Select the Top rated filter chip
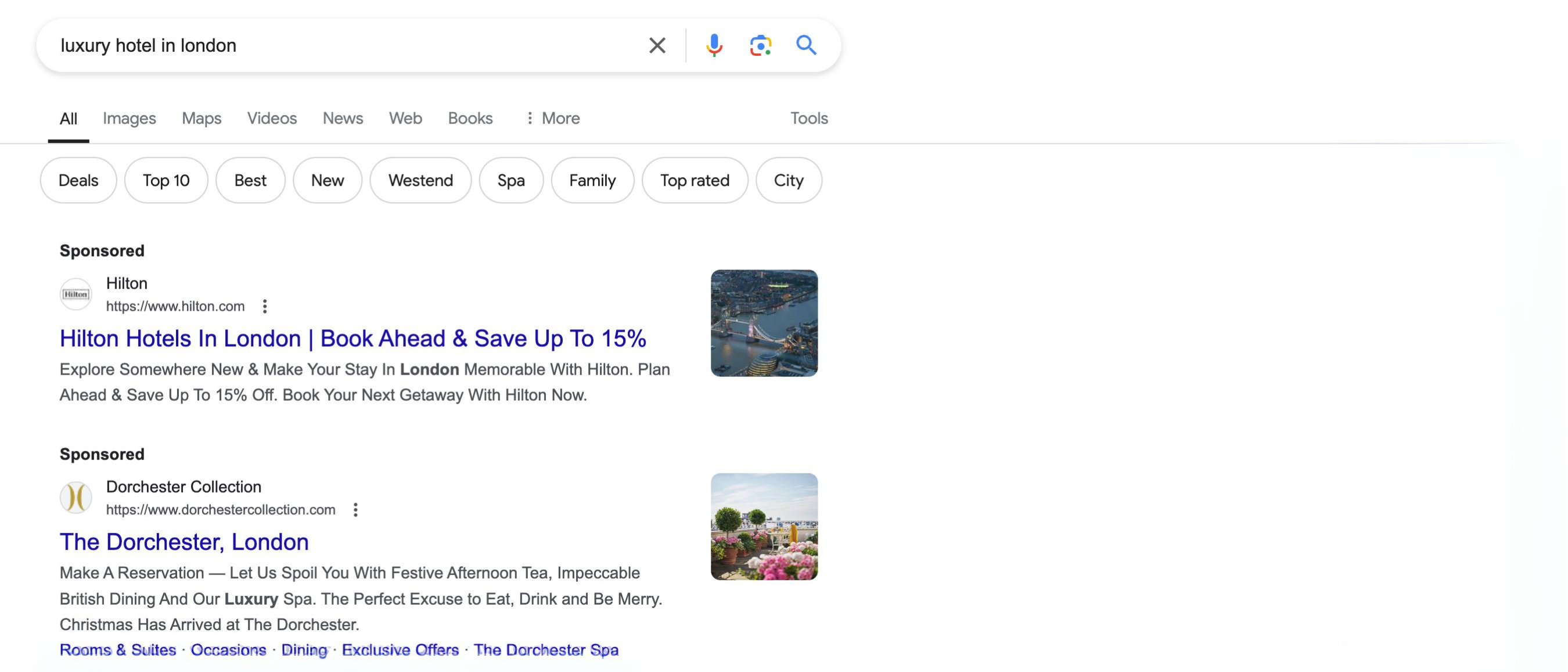This screenshot has height=672, width=1568. (x=695, y=180)
